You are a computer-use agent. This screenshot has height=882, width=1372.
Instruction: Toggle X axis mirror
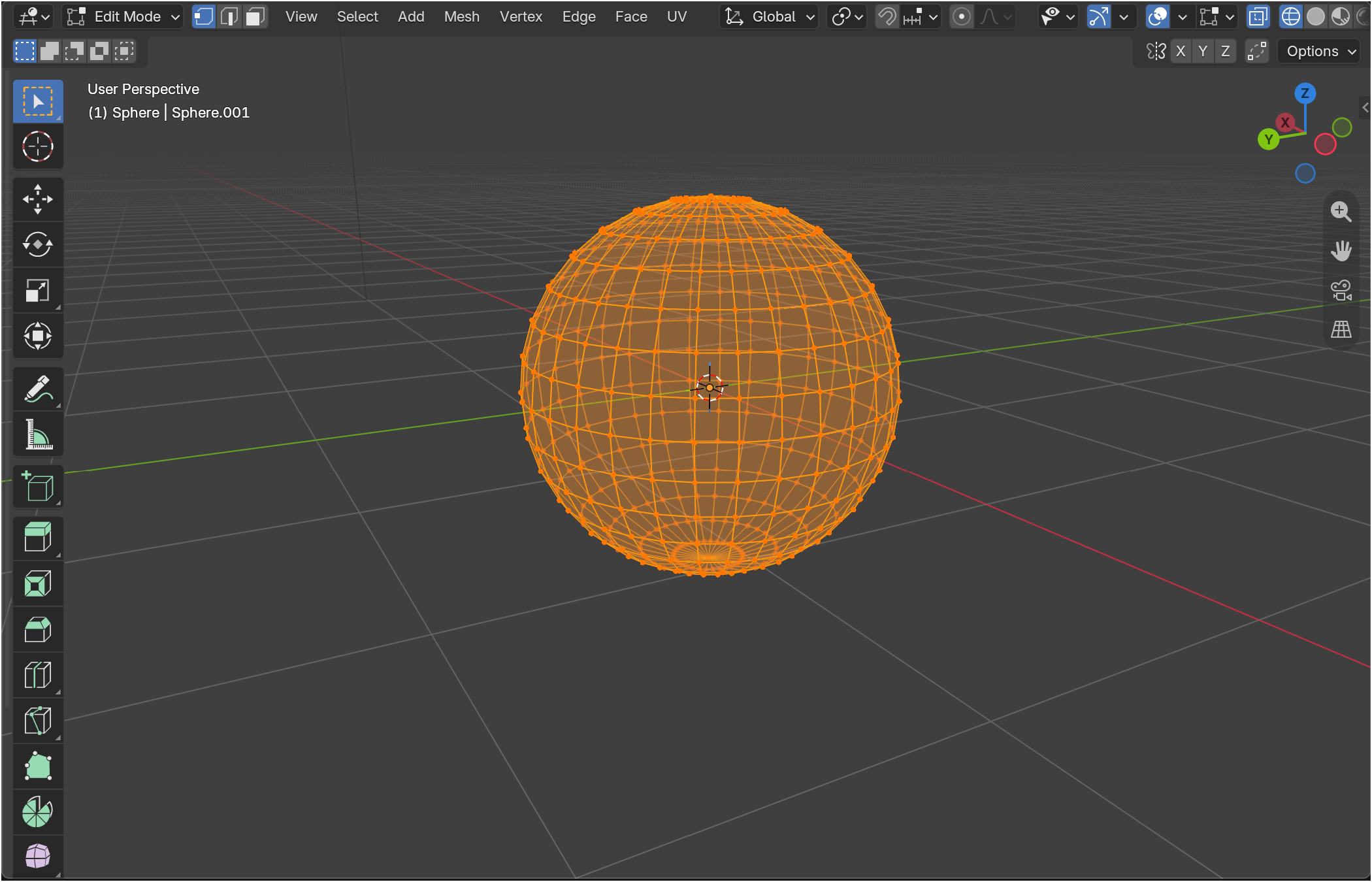(x=1181, y=51)
